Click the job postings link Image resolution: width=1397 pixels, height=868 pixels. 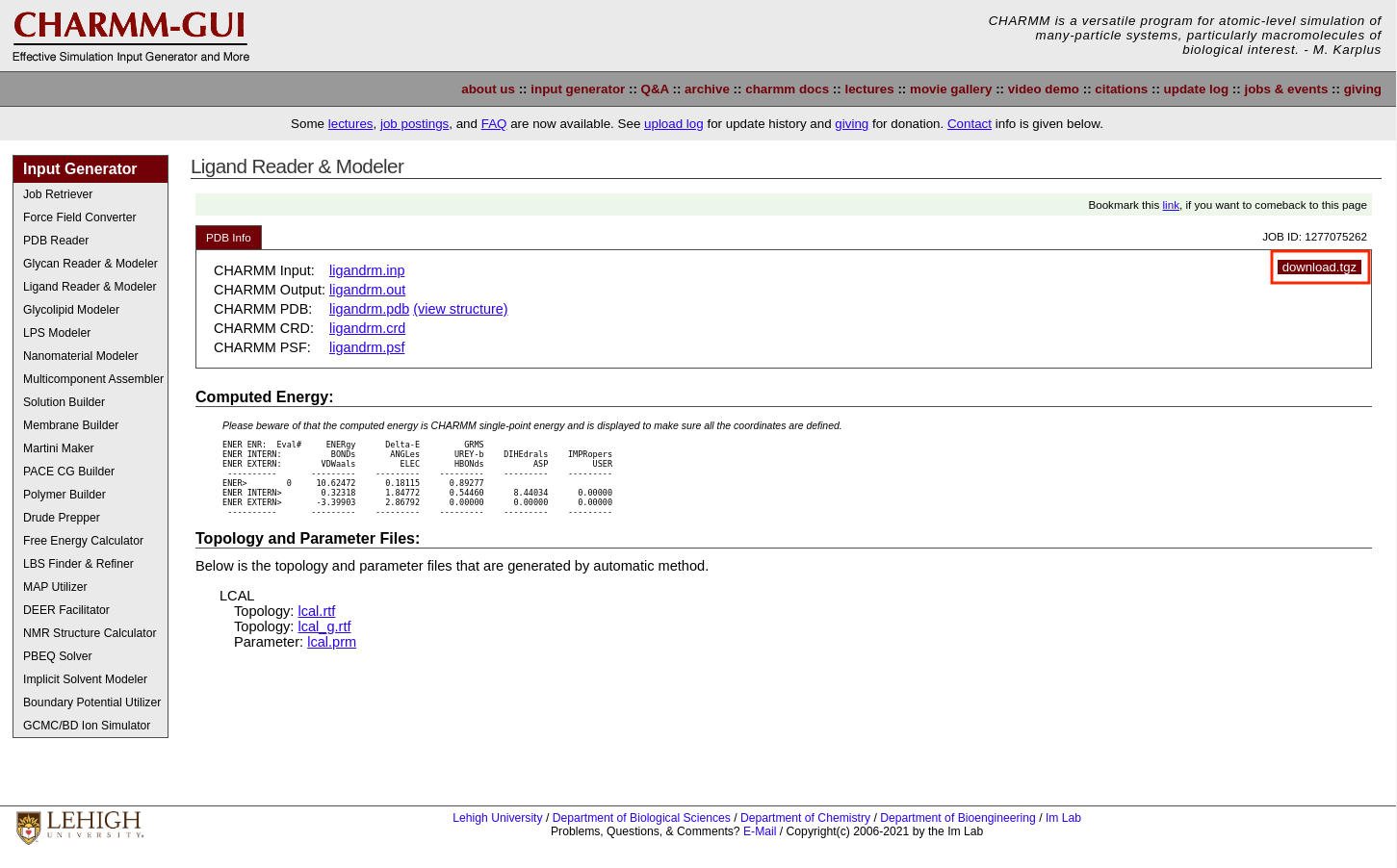(414, 124)
